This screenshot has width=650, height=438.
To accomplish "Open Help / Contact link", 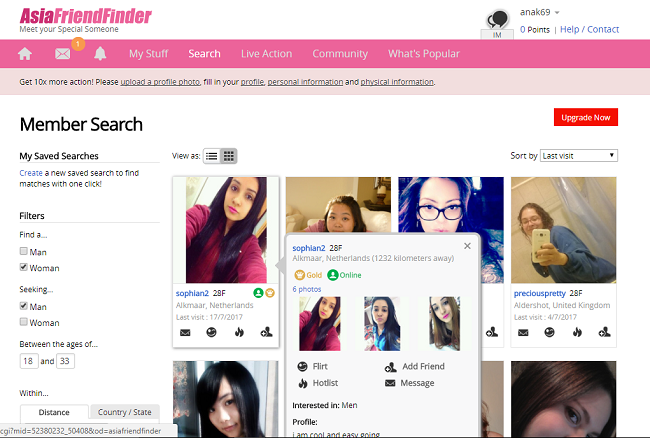I will pos(589,29).
